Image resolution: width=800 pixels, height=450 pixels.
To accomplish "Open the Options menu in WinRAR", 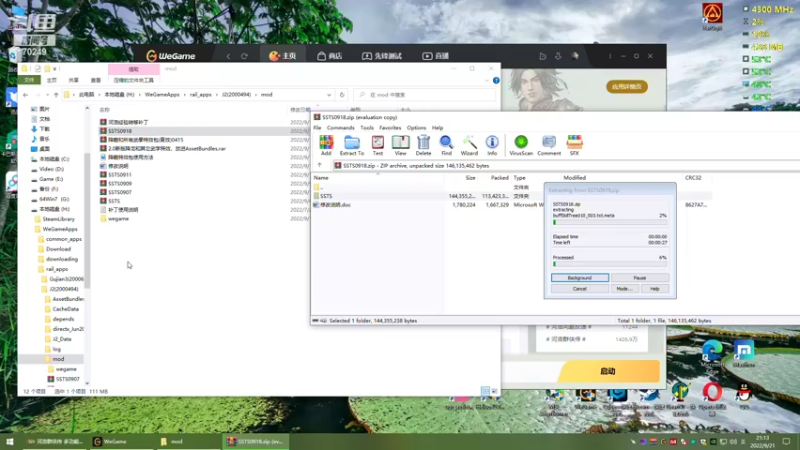I will point(416,128).
